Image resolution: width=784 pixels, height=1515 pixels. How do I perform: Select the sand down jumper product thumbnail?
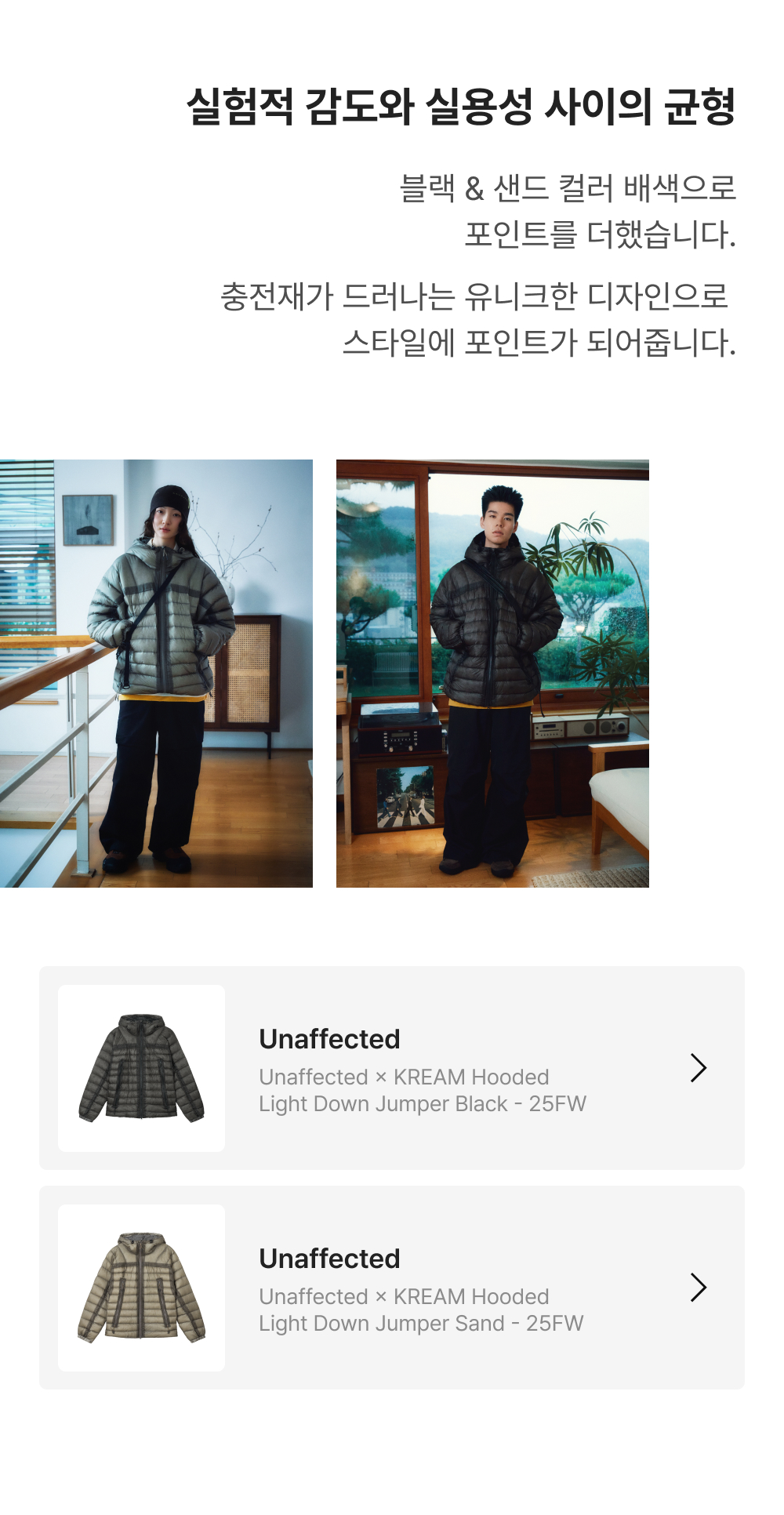(141, 1288)
